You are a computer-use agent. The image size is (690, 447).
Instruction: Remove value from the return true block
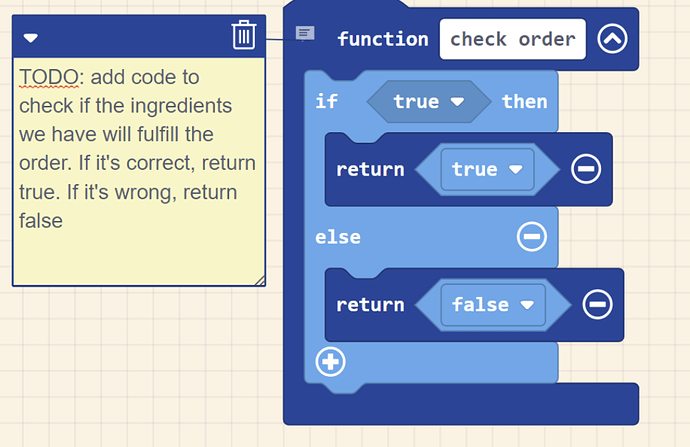tap(586, 169)
